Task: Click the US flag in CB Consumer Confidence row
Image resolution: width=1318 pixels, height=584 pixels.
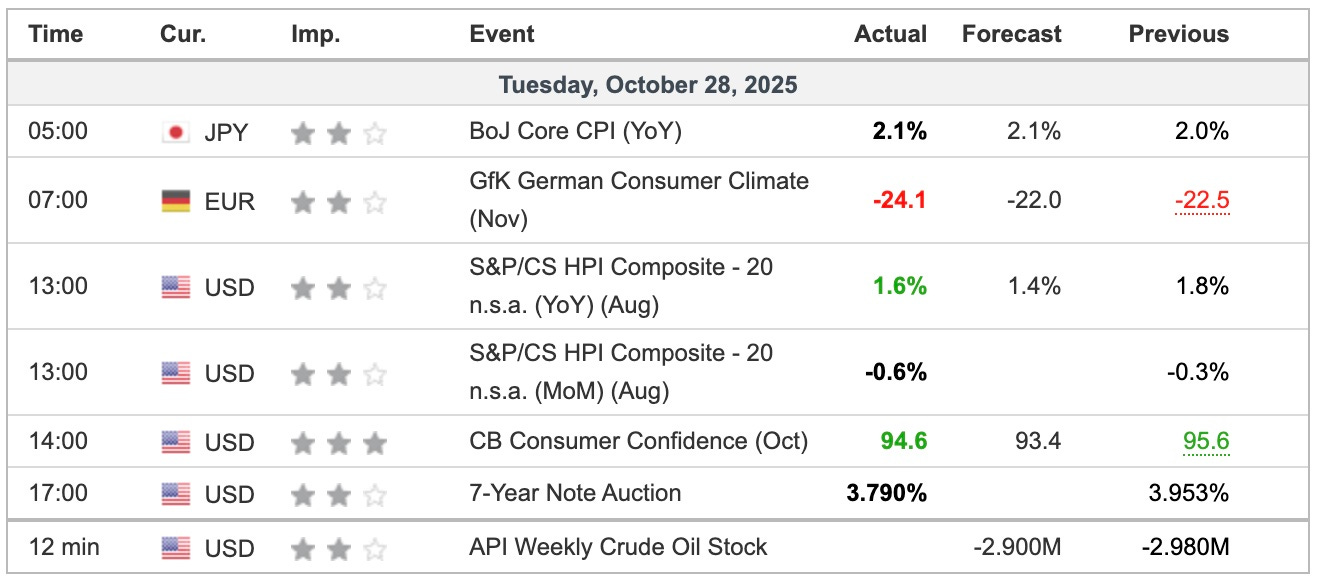Action: coord(176,441)
